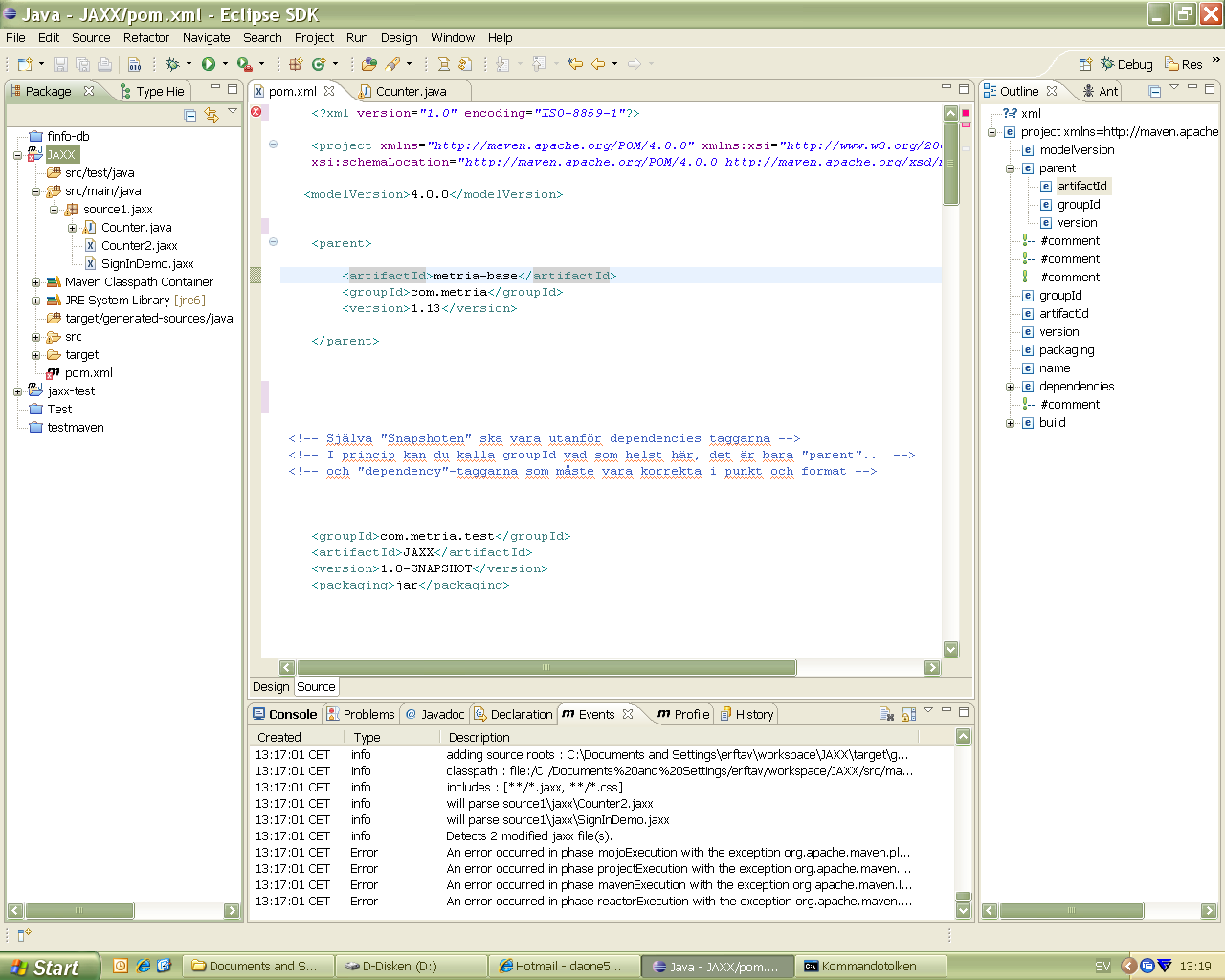Select pom.xml in Package Explorer

tap(88, 373)
